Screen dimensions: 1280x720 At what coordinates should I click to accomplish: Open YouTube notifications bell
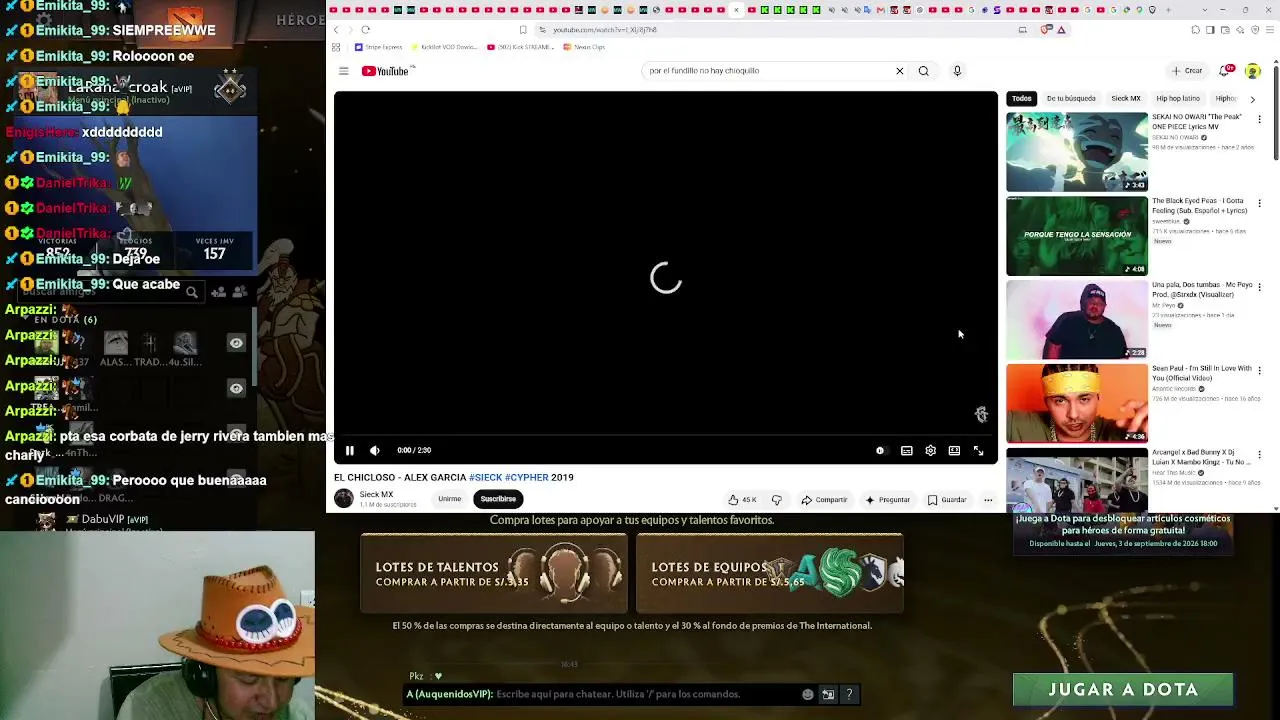1225,71
